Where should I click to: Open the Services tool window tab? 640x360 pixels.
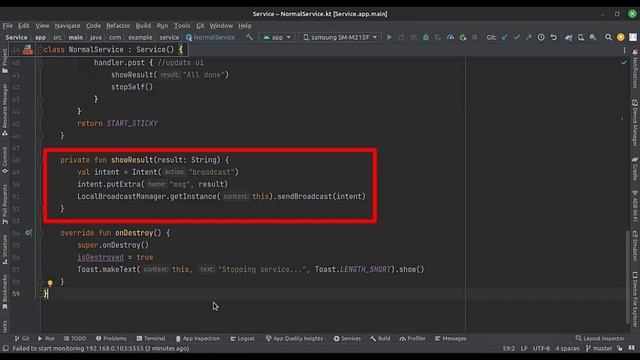tap(347, 338)
